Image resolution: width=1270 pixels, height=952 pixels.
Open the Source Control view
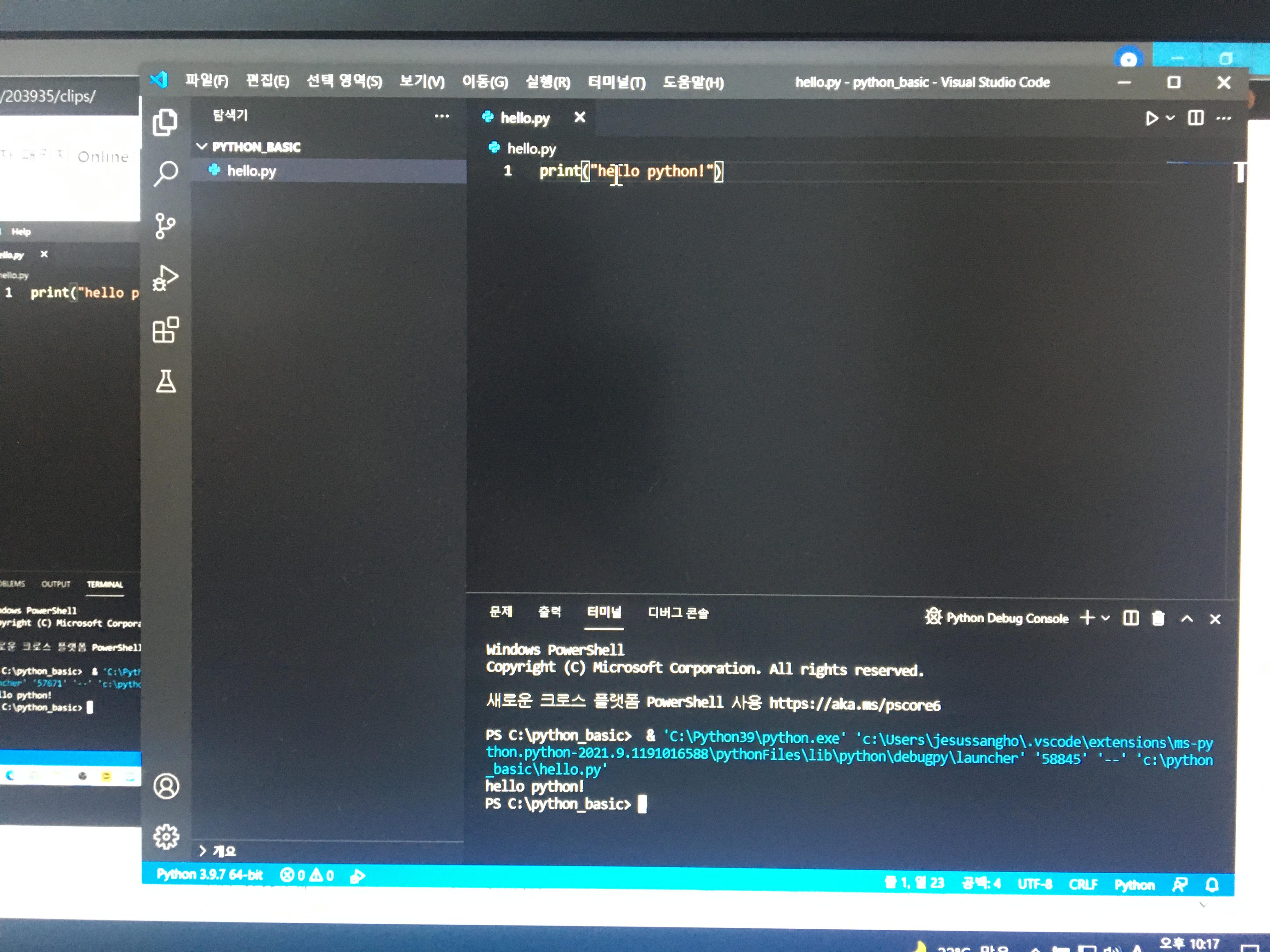165,225
